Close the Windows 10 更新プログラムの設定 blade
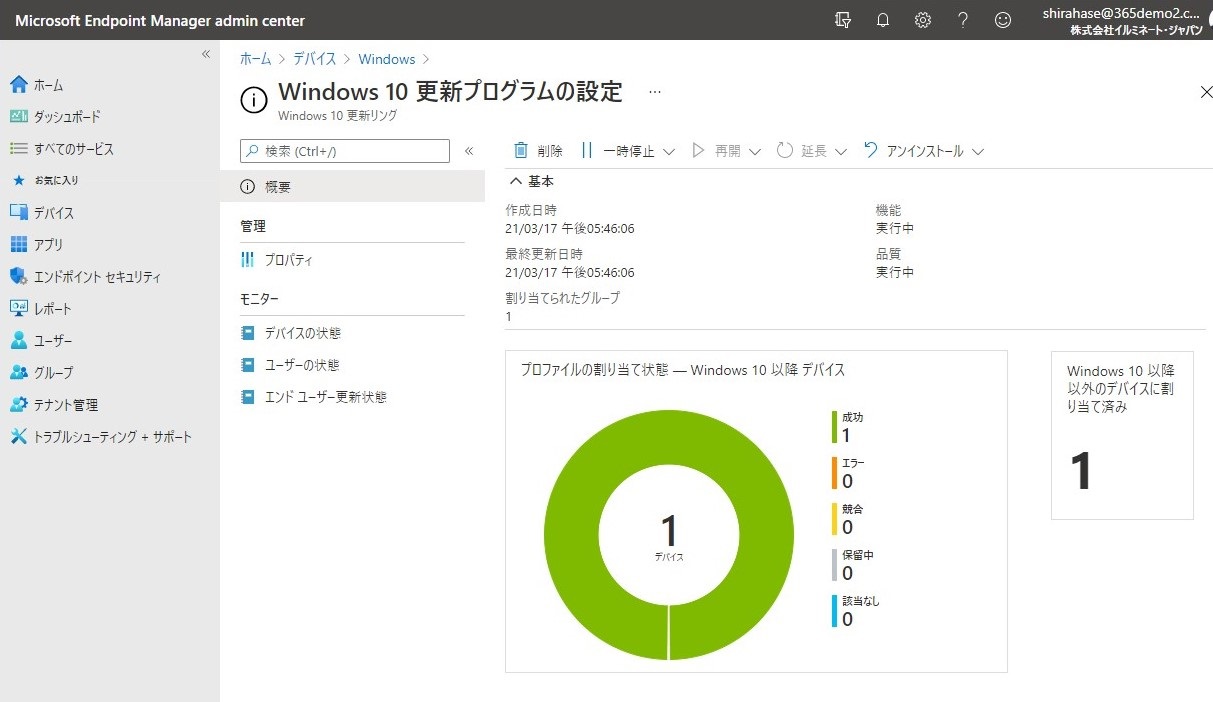 (1205, 92)
